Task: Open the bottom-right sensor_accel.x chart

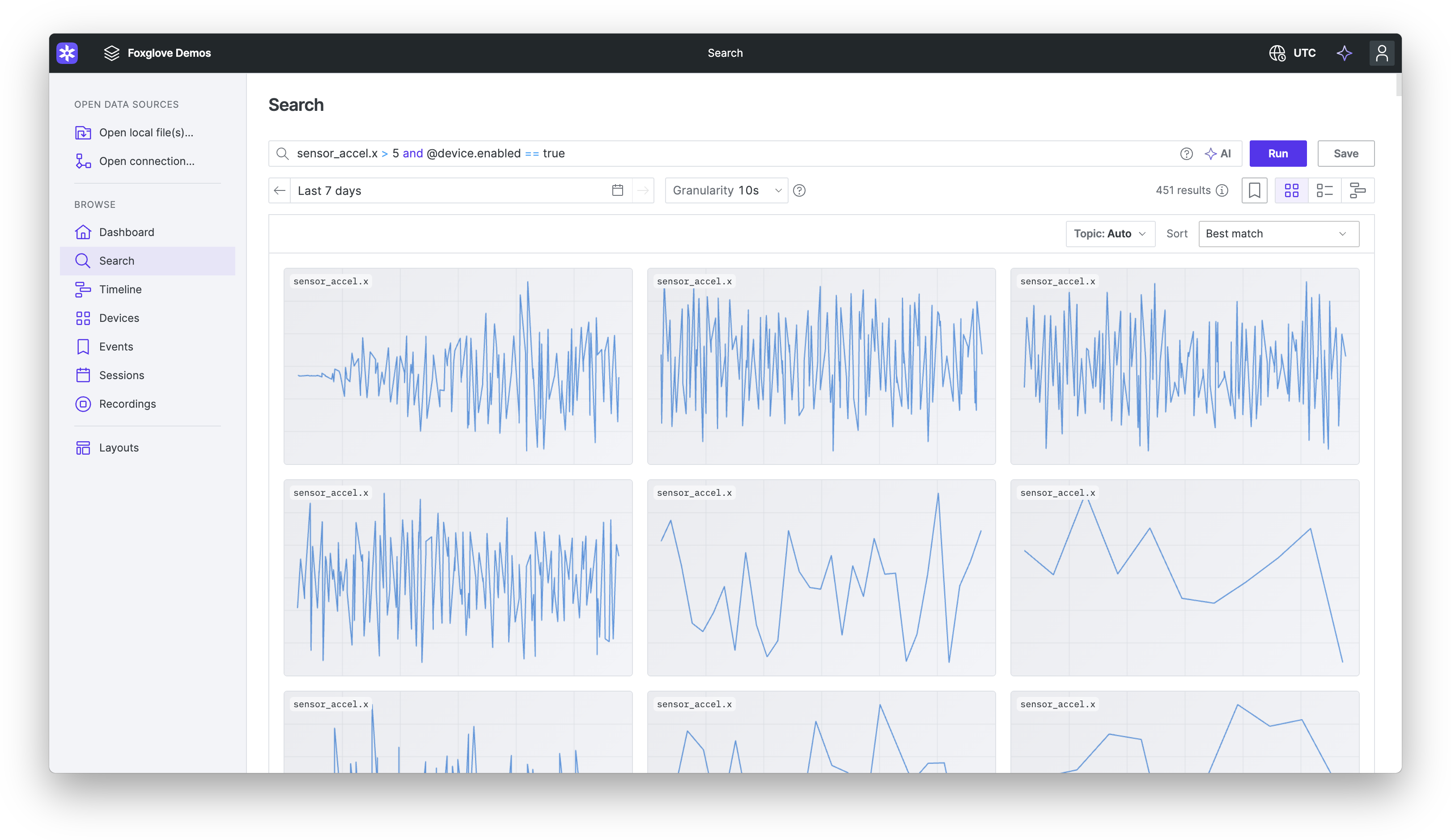Action: [x=1184, y=732]
